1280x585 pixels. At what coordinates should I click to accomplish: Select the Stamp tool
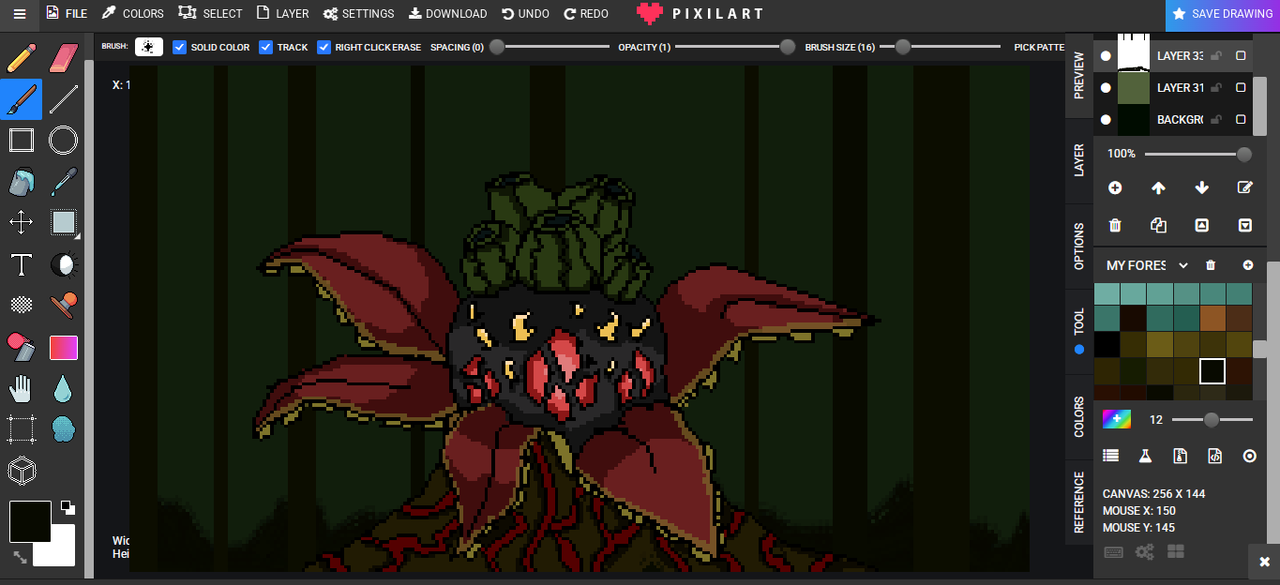pos(63,305)
